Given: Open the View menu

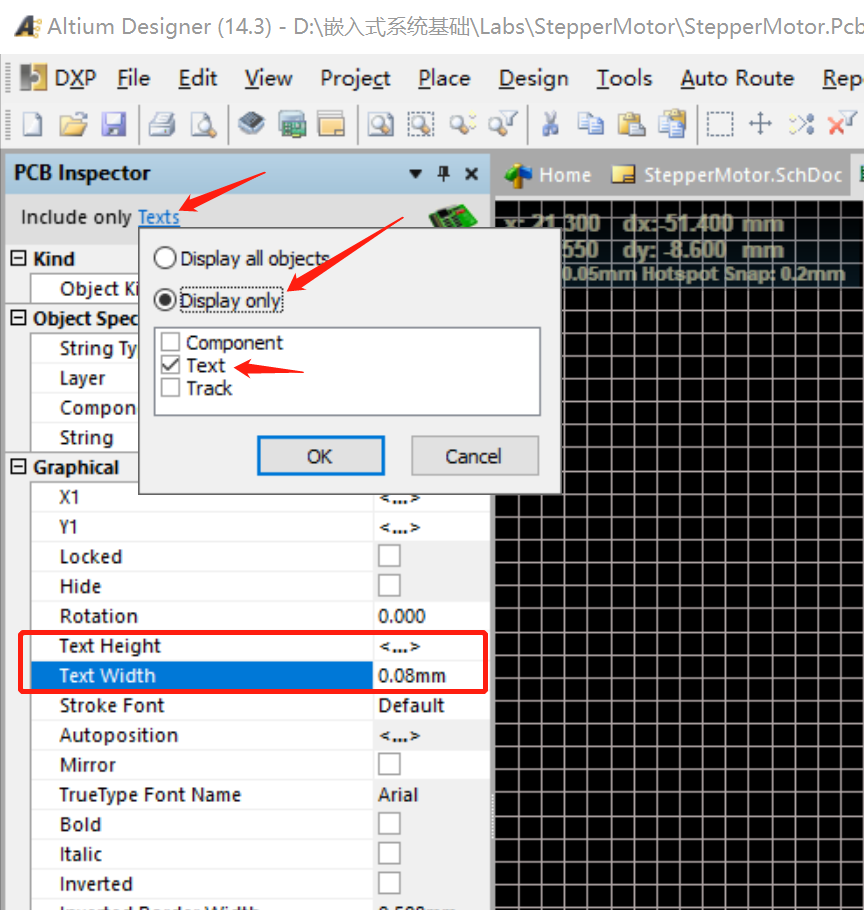Looking at the screenshot, I should click(268, 78).
